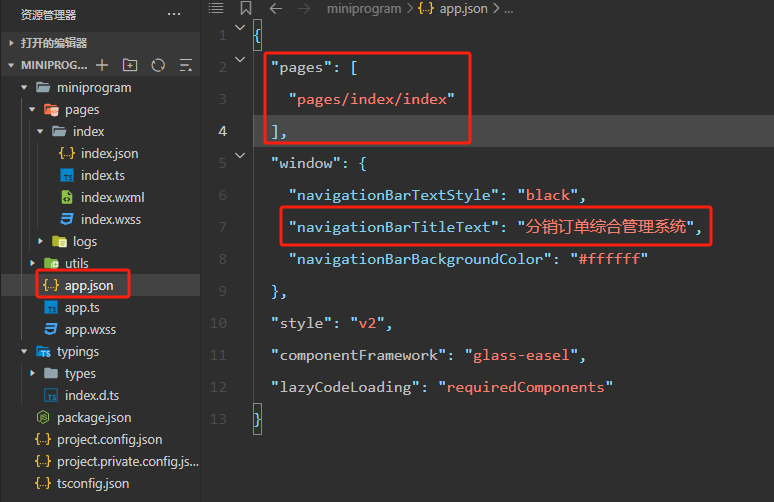Open app.ts file
Viewport: 774px width, 502px height.
tap(82, 308)
